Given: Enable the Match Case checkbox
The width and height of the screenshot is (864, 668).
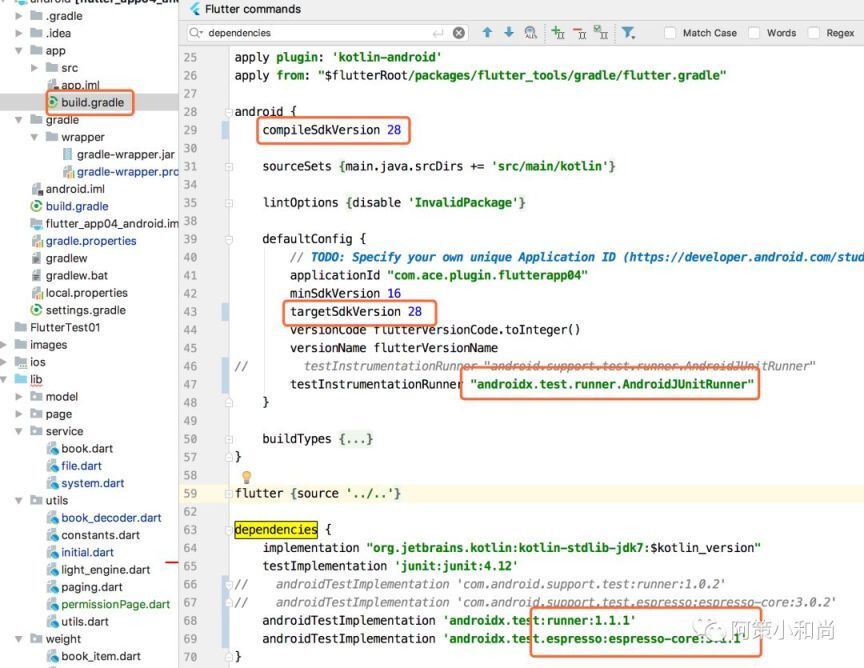Looking at the screenshot, I should [x=670, y=33].
